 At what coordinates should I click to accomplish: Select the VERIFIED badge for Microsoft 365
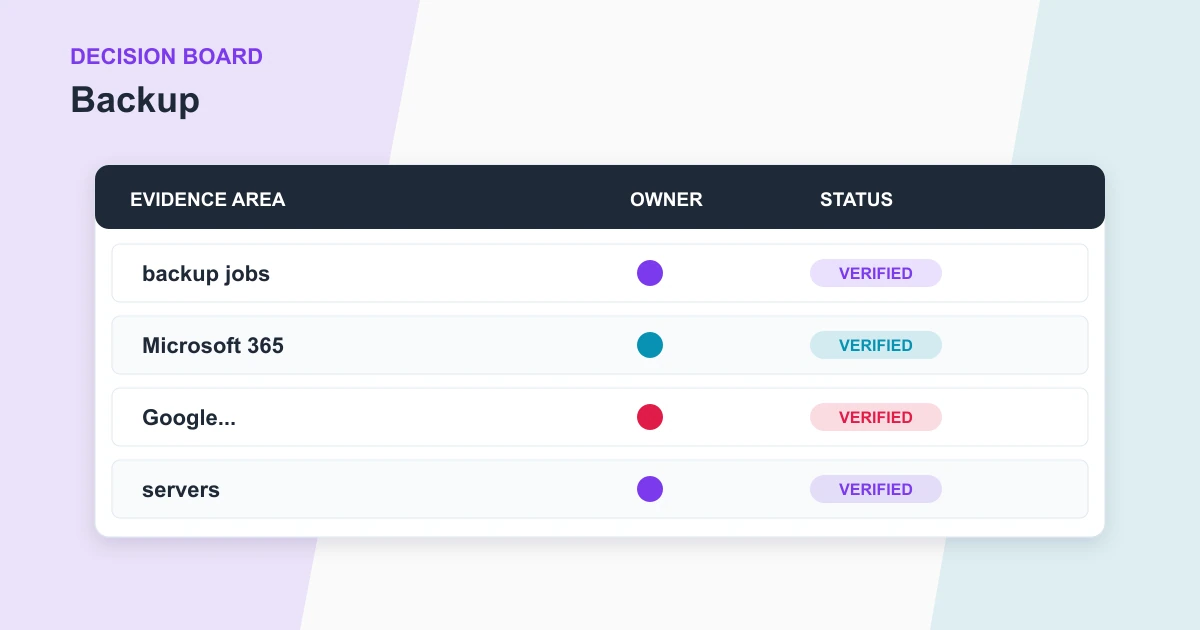pos(876,345)
